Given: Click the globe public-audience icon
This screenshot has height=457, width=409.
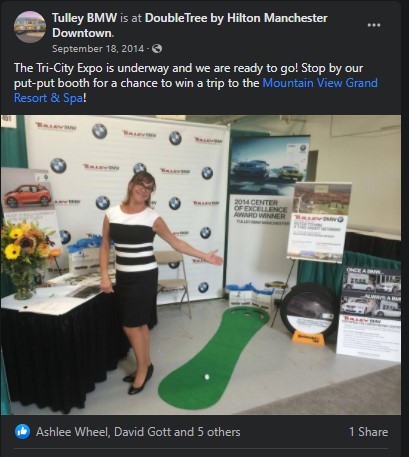Looking at the screenshot, I should 157,49.
